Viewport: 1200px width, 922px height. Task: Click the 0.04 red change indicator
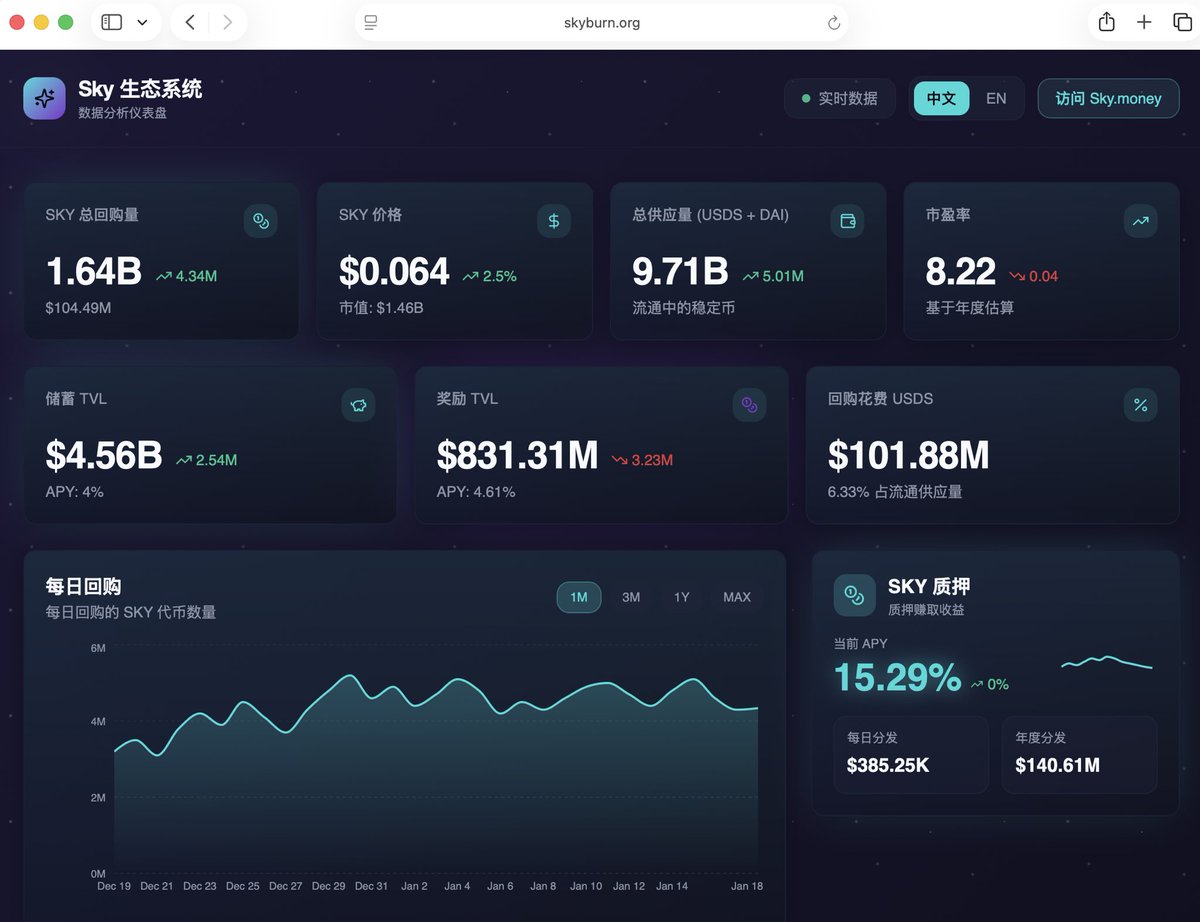[1034, 276]
